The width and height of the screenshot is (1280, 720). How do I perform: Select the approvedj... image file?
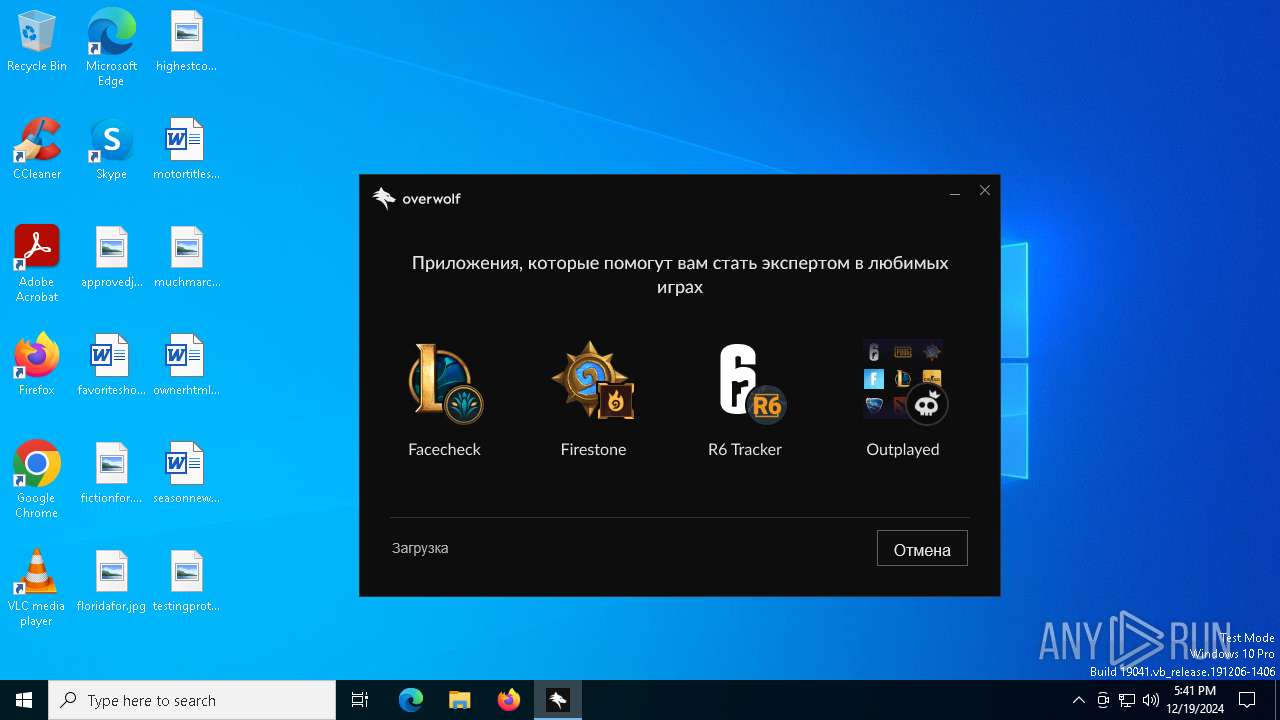(x=111, y=257)
